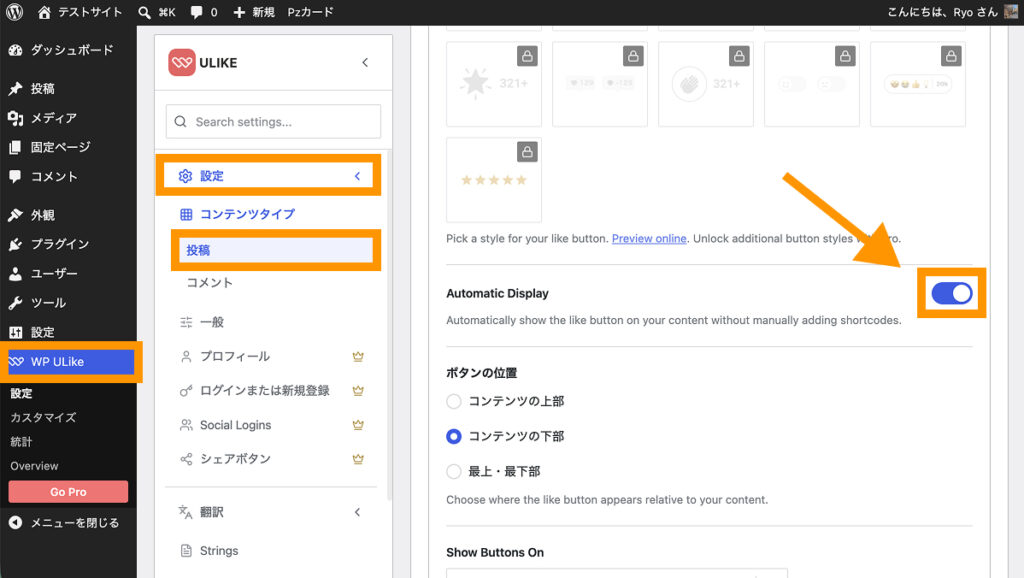The height and width of the screenshot is (578, 1024).
Task: Toggle the Automatic Display switch
Action: (x=952, y=293)
